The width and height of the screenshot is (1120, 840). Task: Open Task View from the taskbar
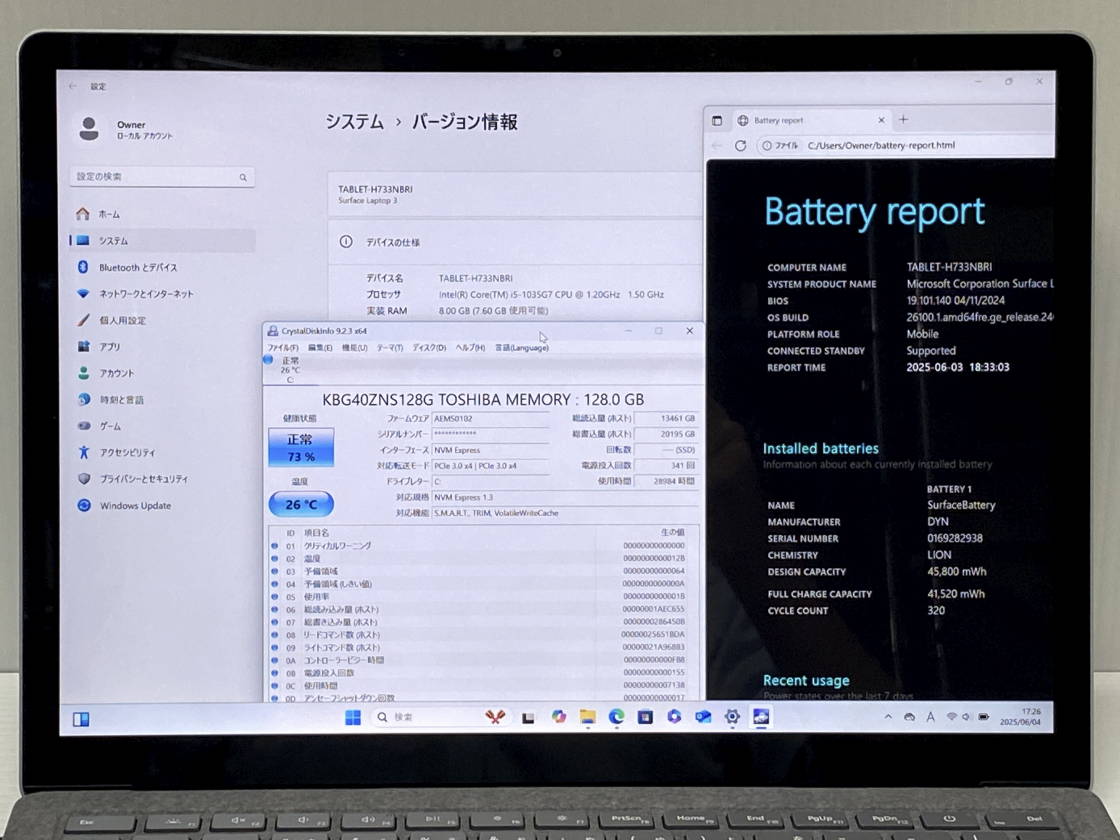point(528,718)
